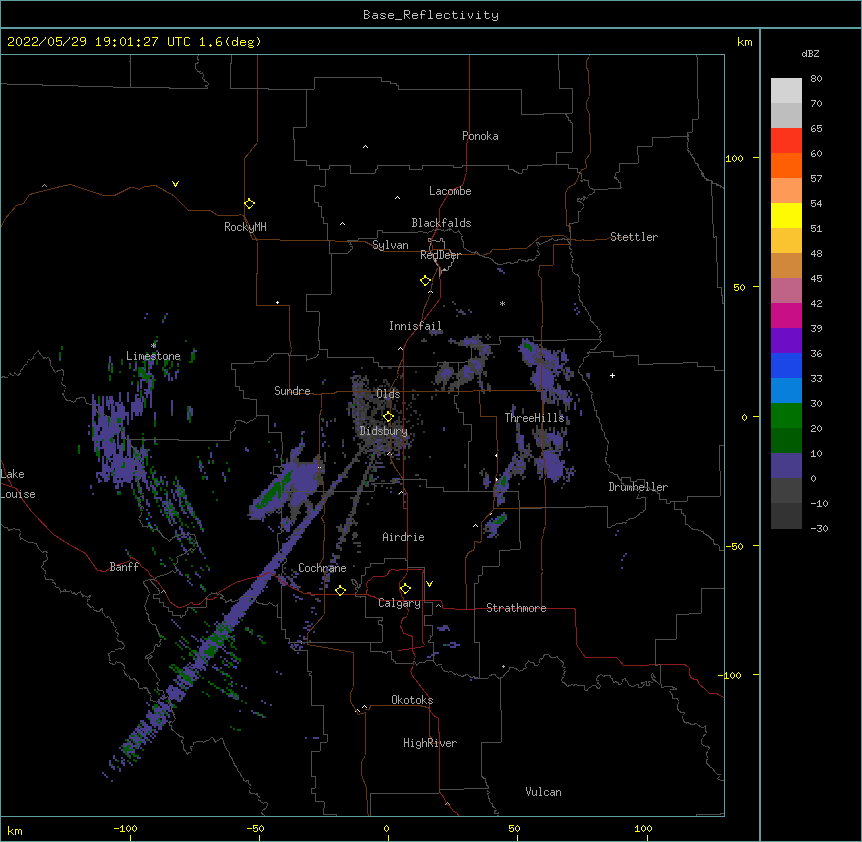Select the Blackfalds city label
Screen dimensions: 862x842
pyautogui.click(x=441, y=223)
